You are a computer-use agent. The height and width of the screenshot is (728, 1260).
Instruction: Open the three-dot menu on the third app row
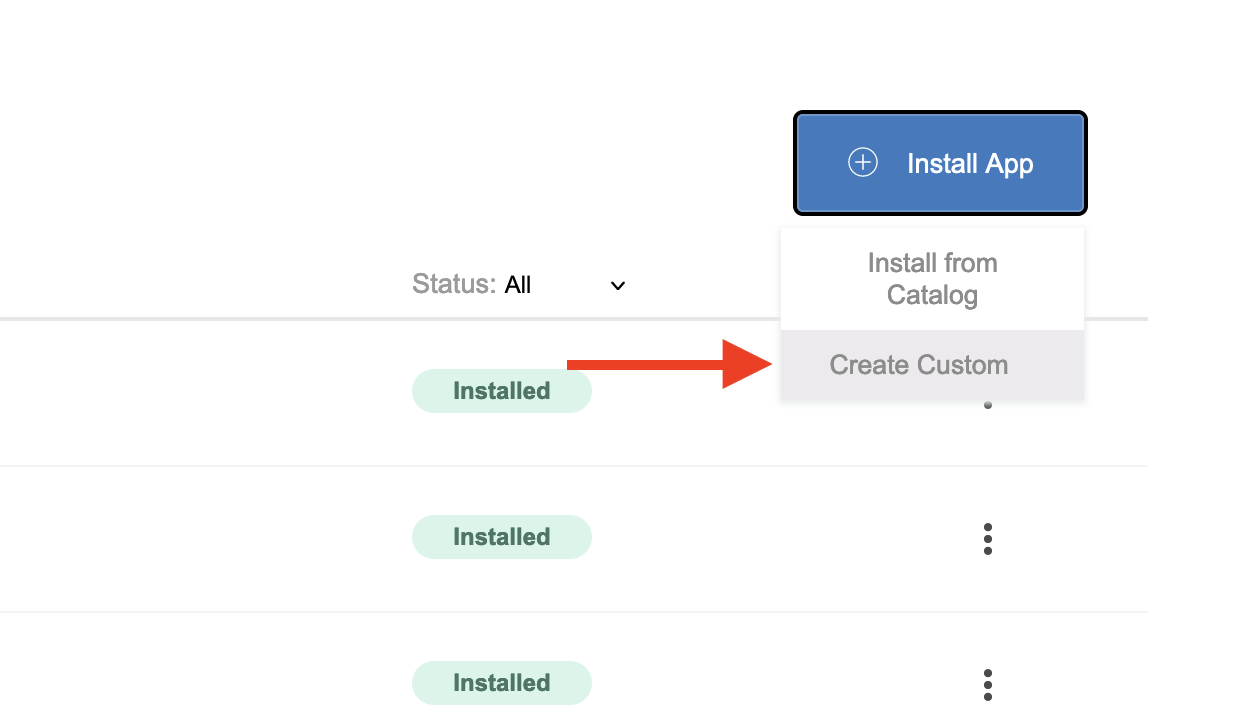tap(988, 684)
